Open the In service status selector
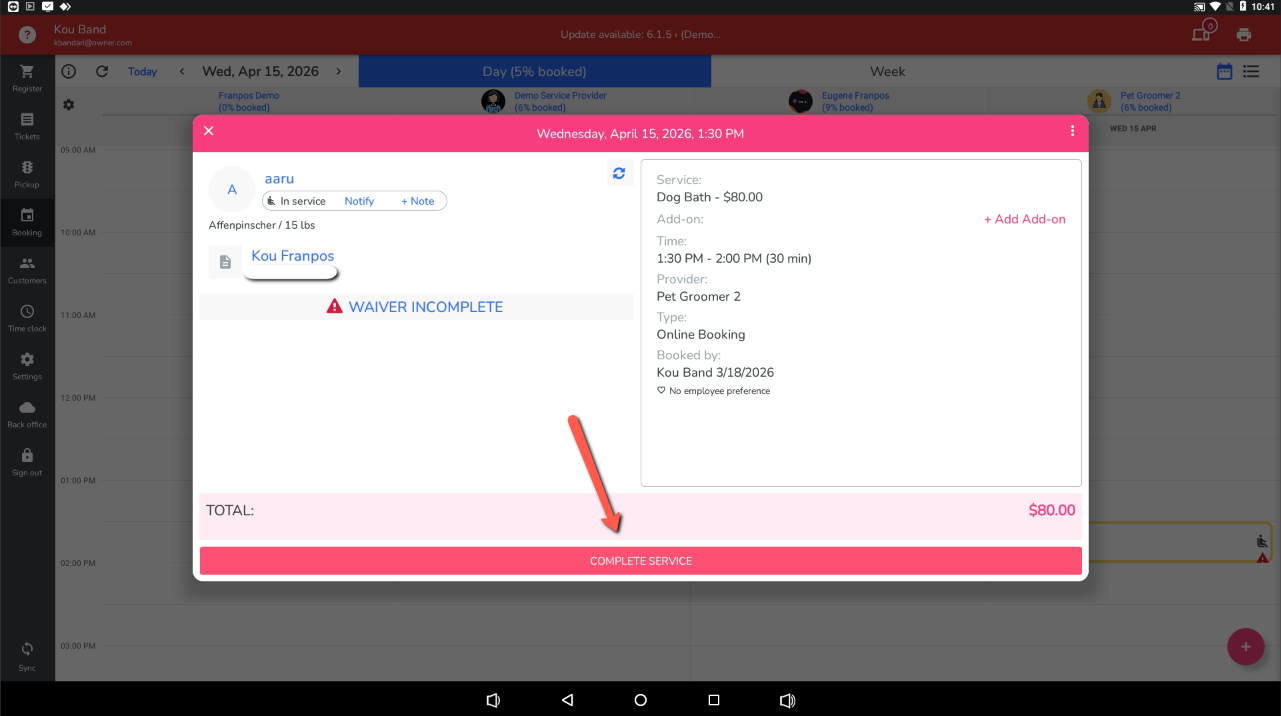Image resolution: width=1281 pixels, height=716 pixels. coord(297,201)
